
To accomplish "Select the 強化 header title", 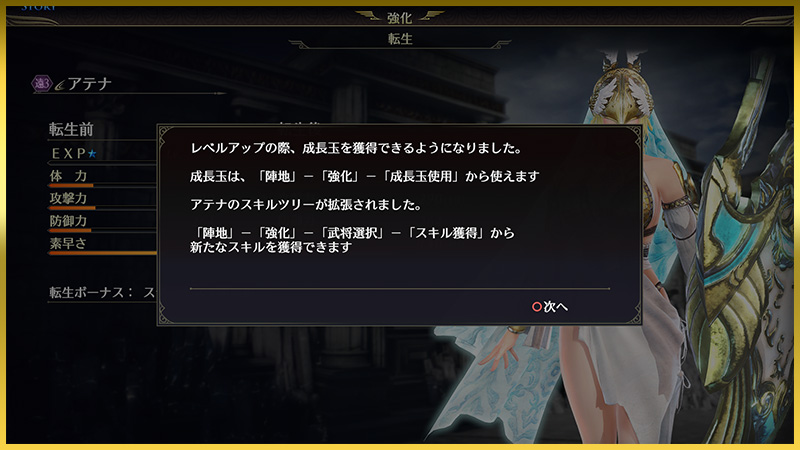I will pos(399,18).
